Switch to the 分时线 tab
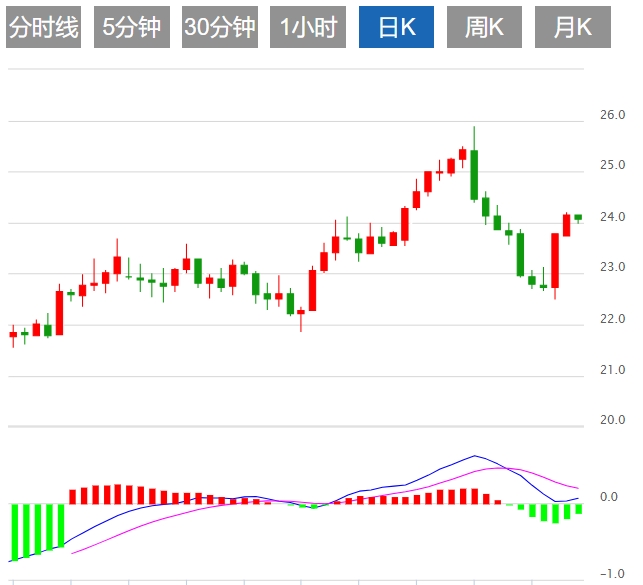The image size is (643, 585). click(43, 28)
